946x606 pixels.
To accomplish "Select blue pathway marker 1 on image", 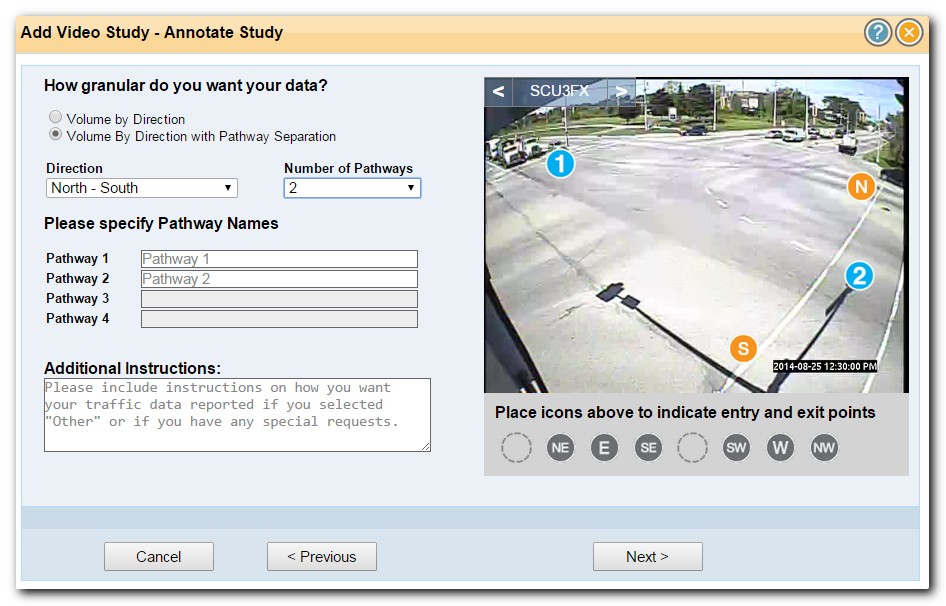I will [560, 162].
